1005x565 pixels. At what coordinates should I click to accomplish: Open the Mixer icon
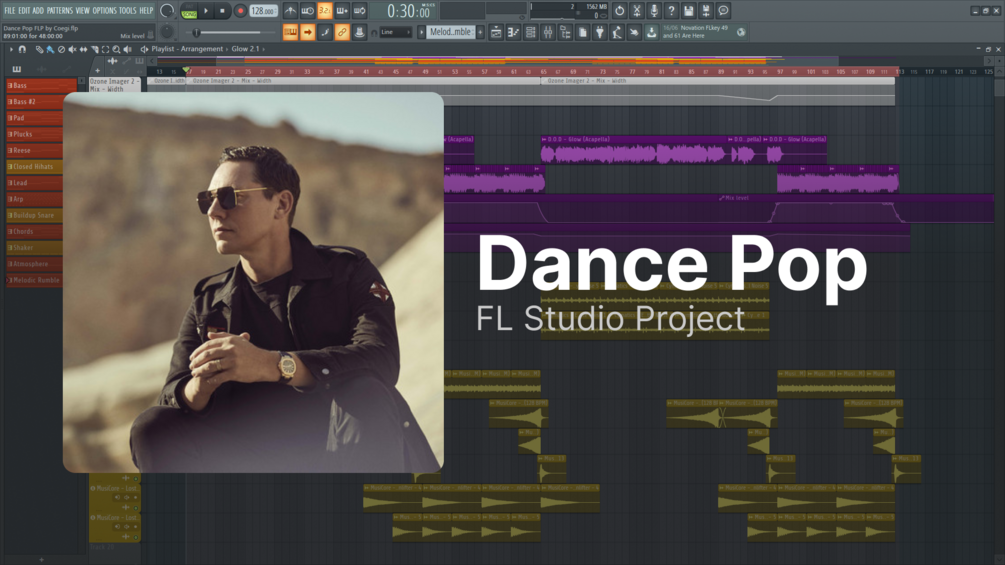pos(548,32)
